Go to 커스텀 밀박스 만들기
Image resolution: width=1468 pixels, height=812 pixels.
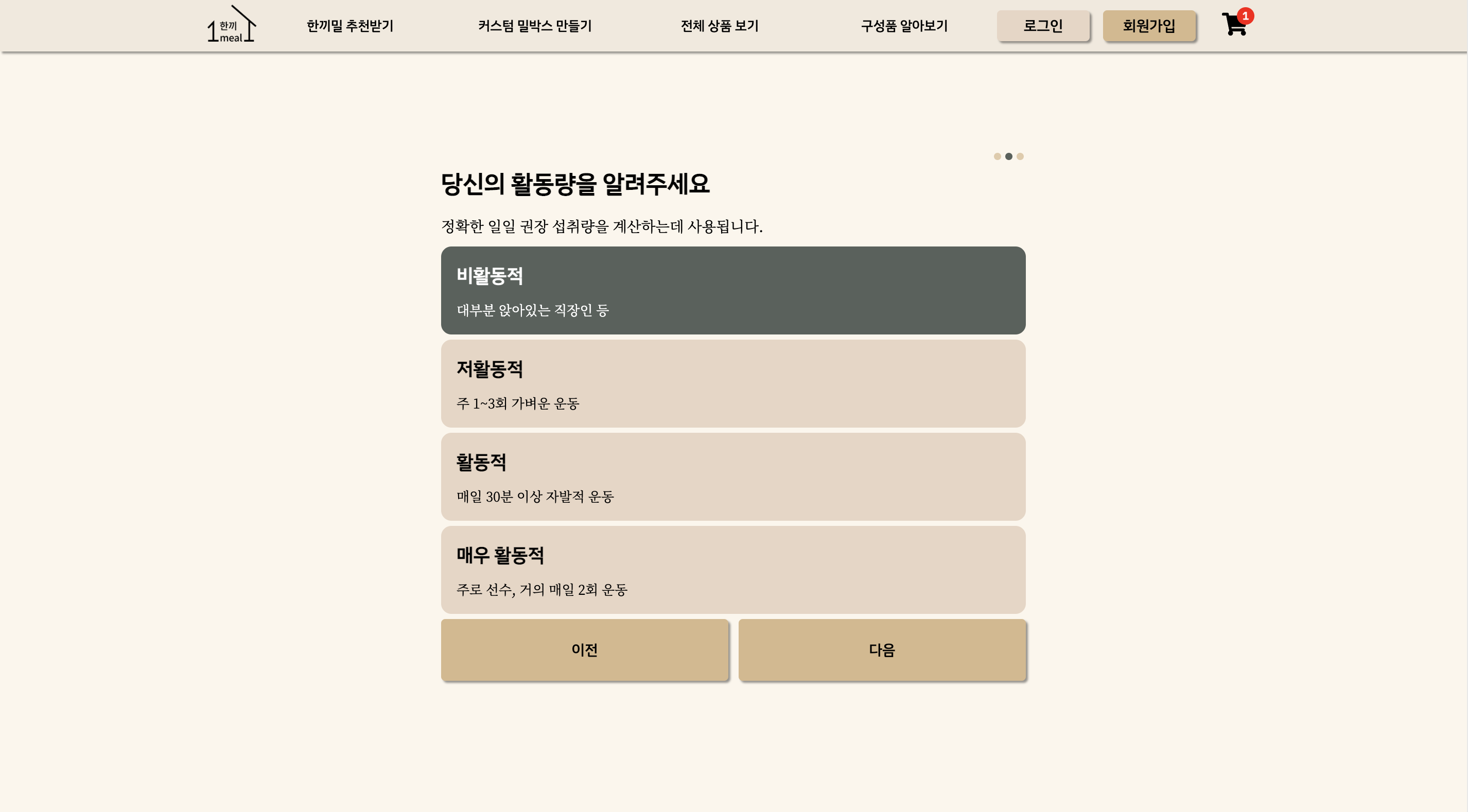[534, 26]
